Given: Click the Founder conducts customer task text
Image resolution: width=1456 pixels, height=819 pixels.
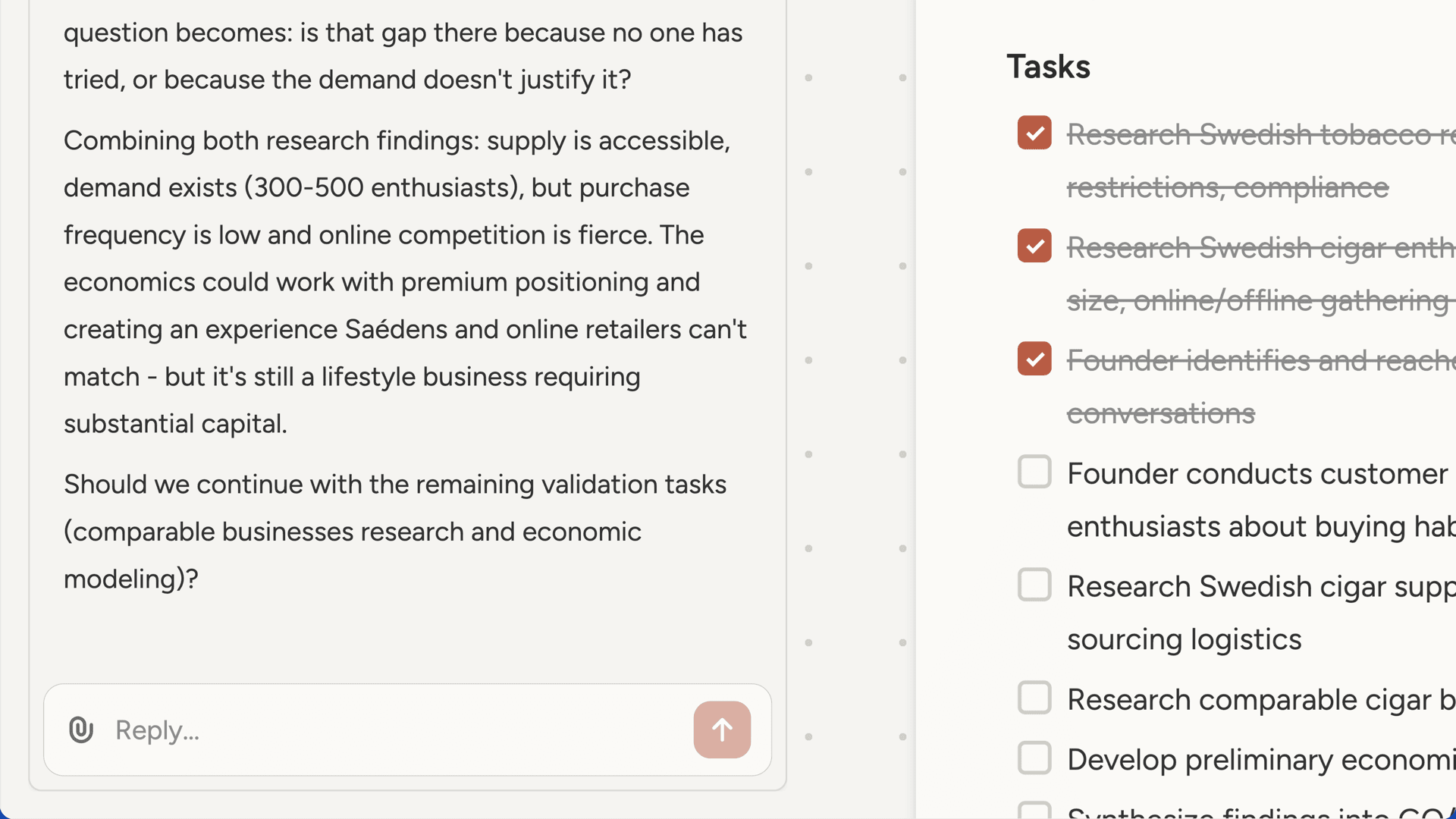Looking at the screenshot, I should click(1257, 474).
